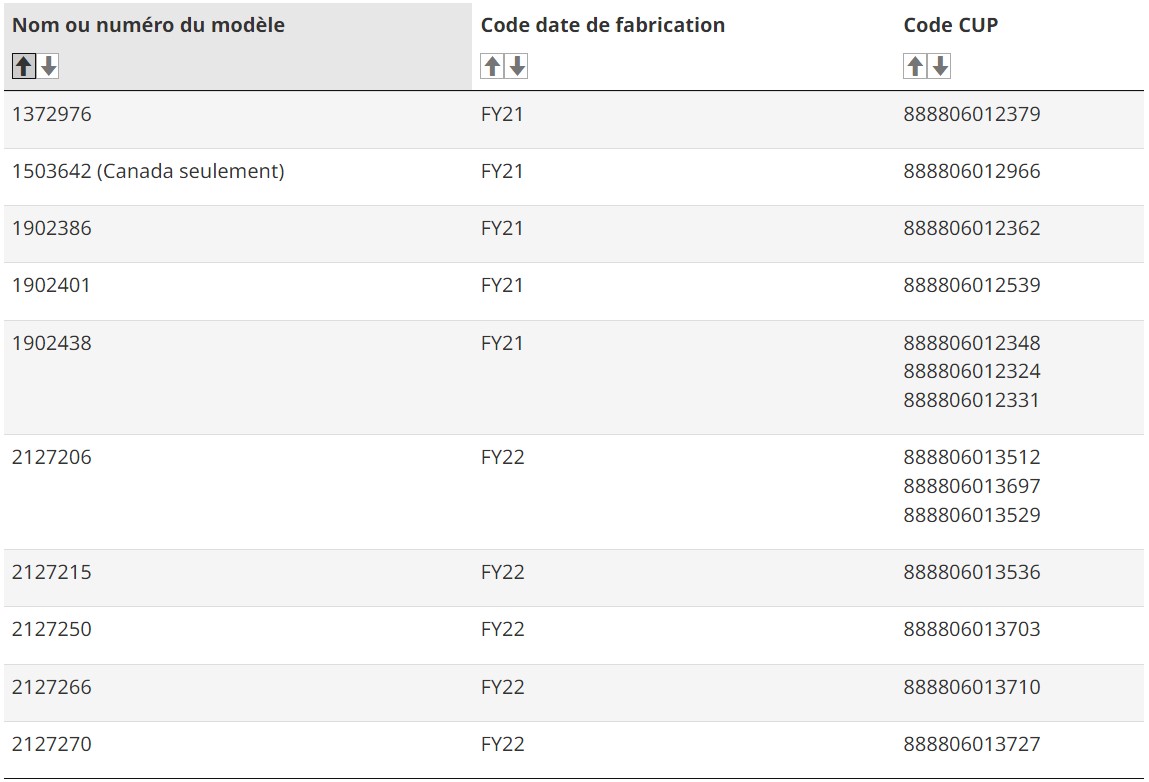The image size is (1149, 782).
Task: Click UPC code 888806013710
Action: click(x=972, y=687)
